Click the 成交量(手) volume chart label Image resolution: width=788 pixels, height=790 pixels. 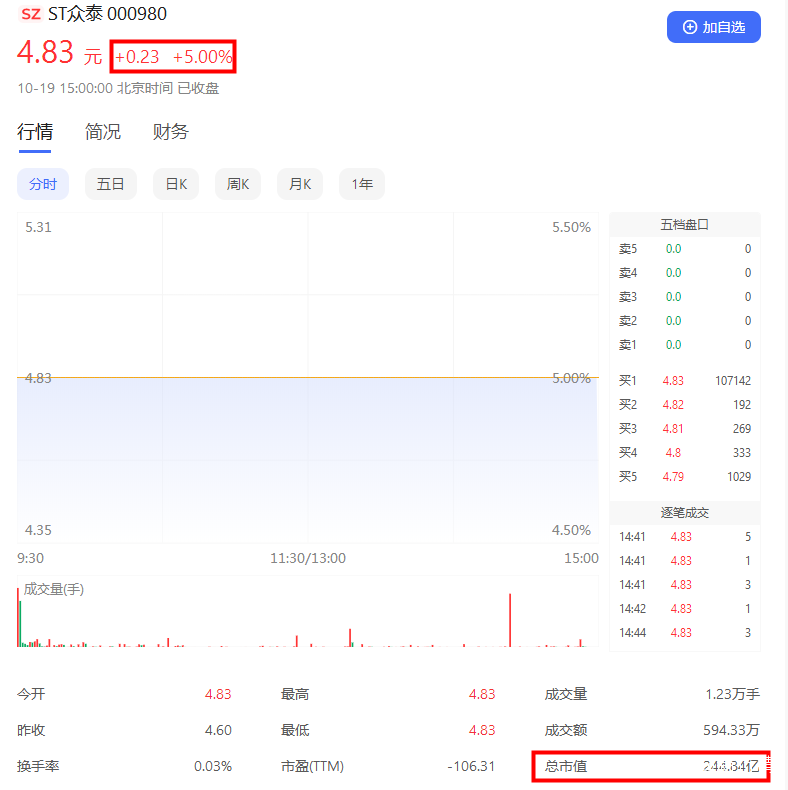[54, 589]
